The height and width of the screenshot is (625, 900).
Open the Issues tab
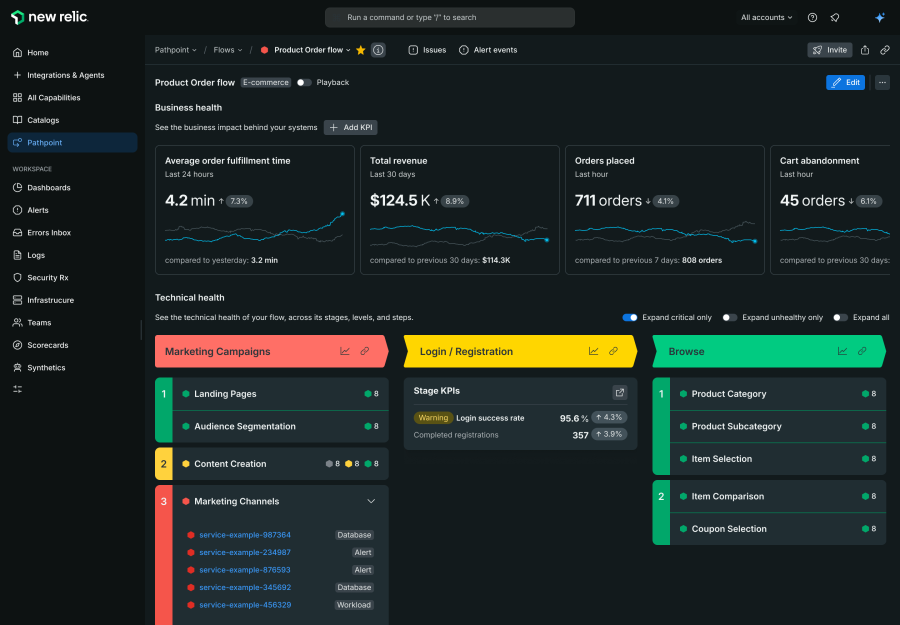[x=427, y=50]
